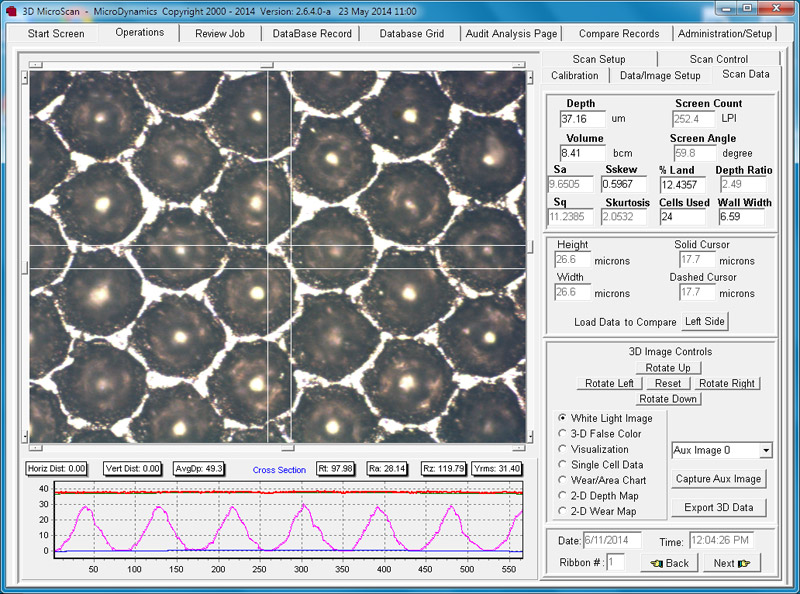800x594 pixels.
Task: Select the Single Cell Data view
Action: (562, 465)
